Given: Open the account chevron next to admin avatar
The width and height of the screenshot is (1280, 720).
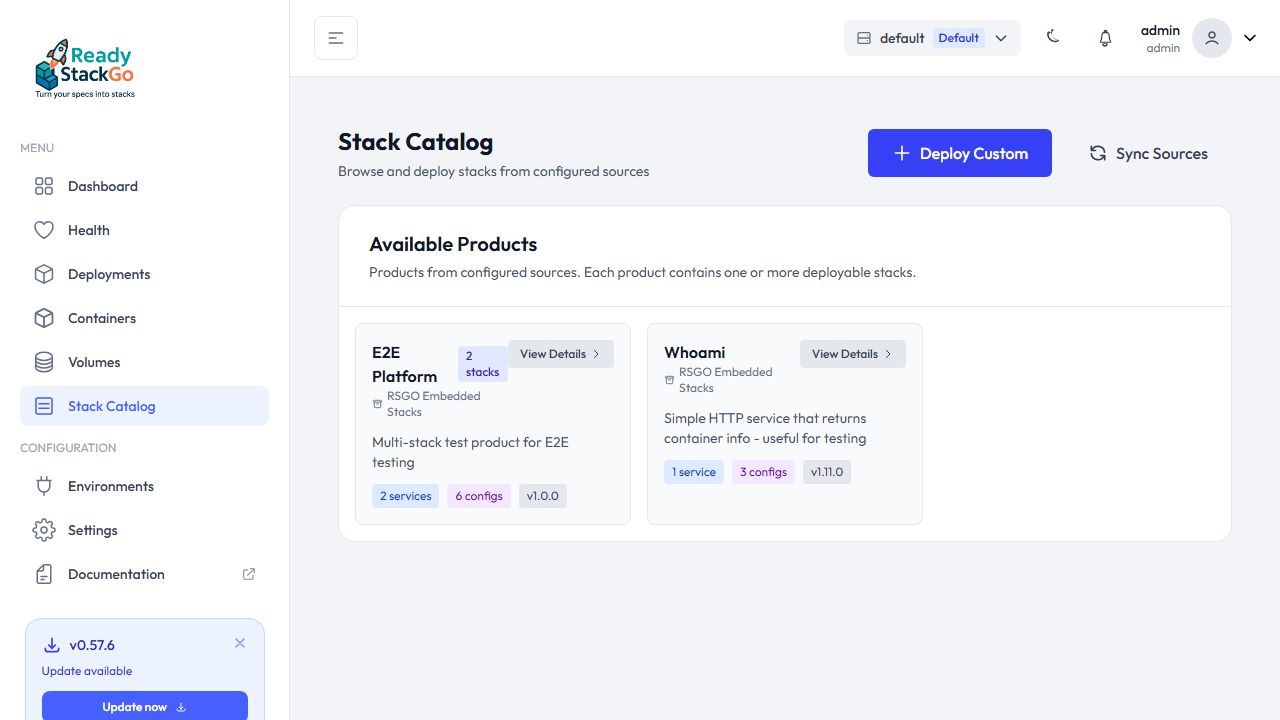Looking at the screenshot, I should 1249,37.
